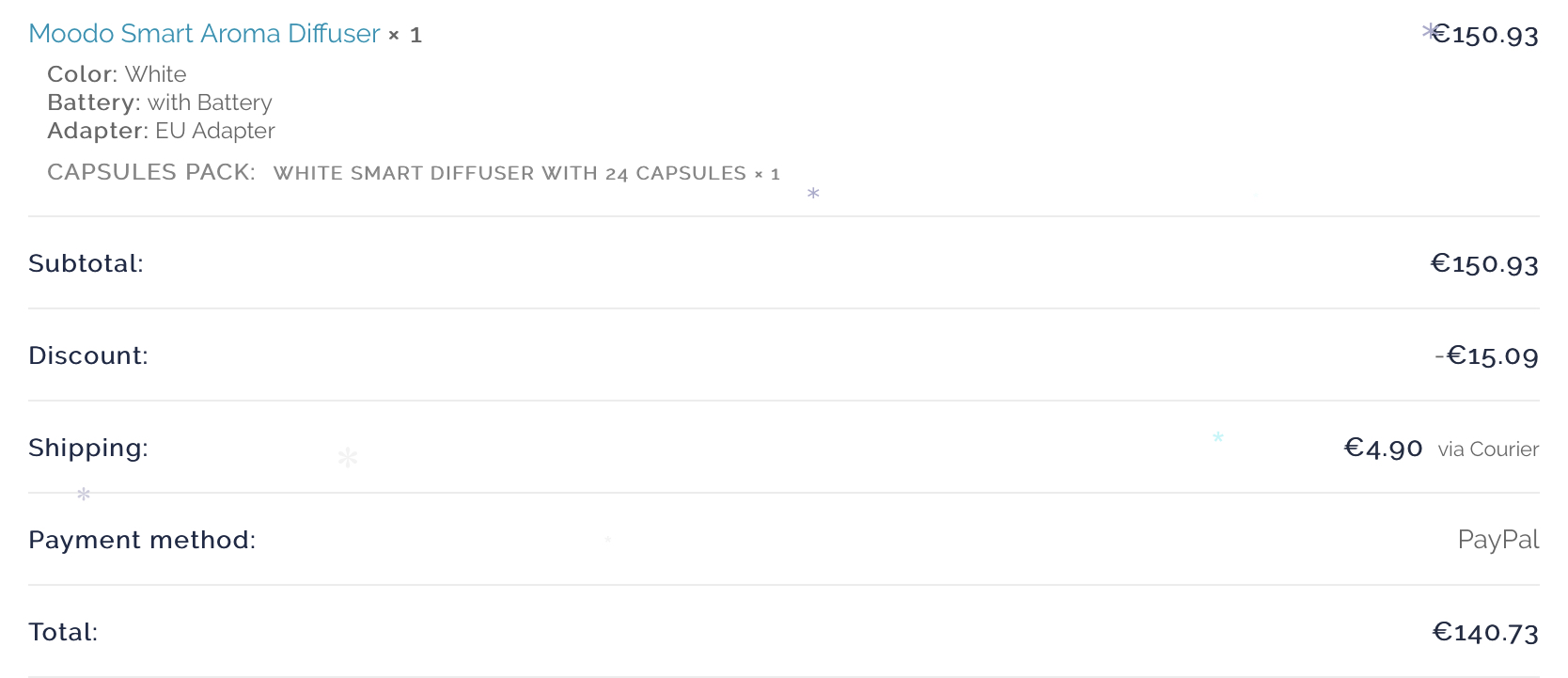Click the Adapter: EU Adapter attribute
The image size is (1568, 678).
click(161, 131)
